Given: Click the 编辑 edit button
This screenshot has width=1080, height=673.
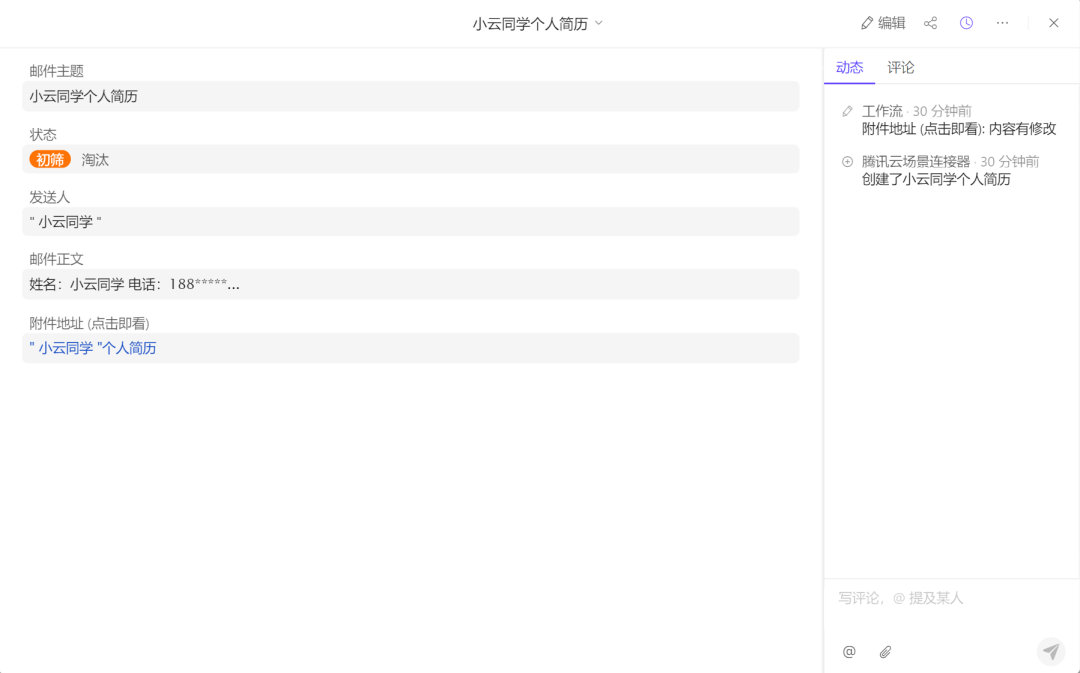Looking at the screenshot, I should [883, 23].
